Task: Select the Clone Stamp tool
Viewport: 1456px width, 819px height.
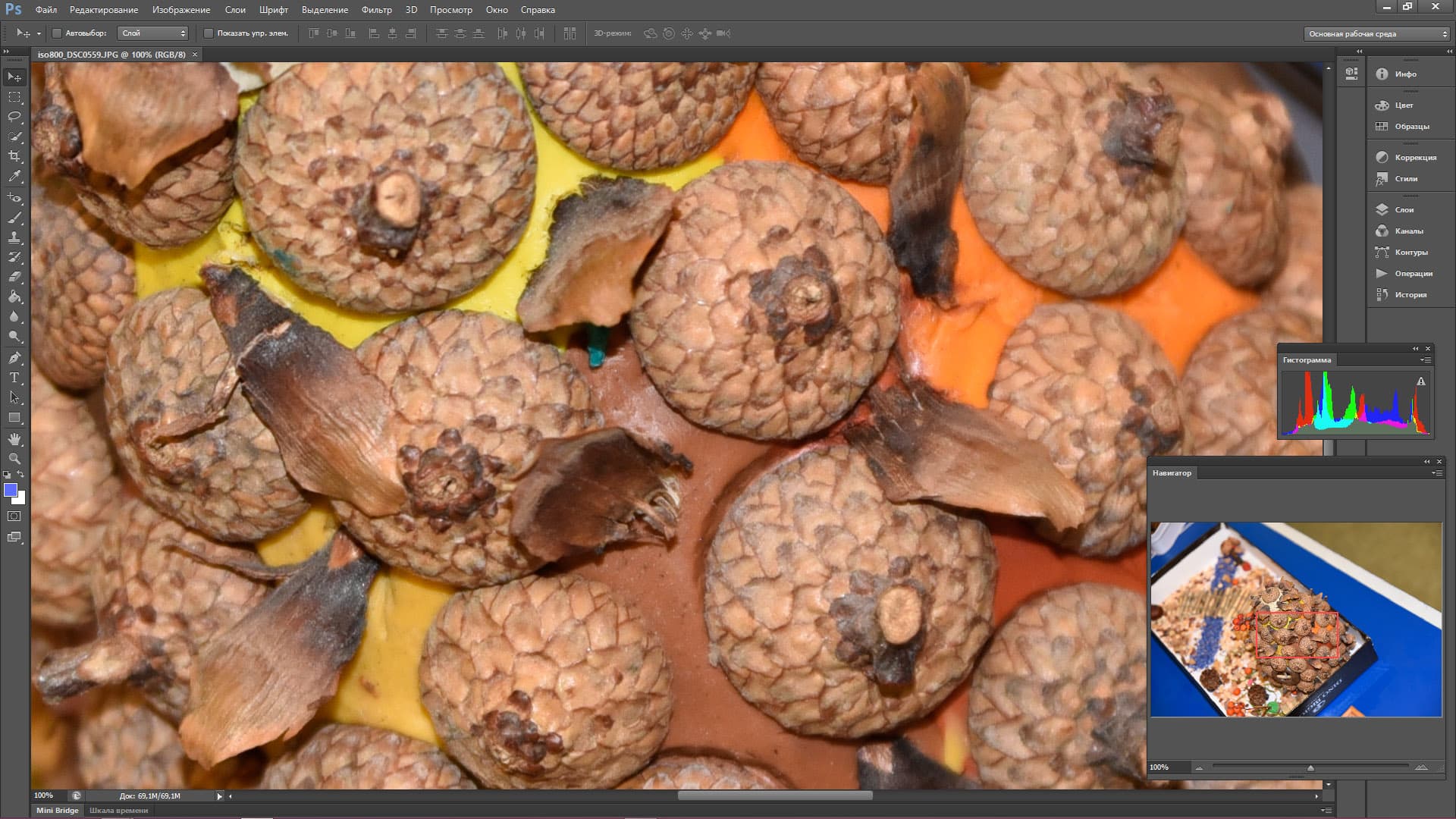Action: coord(14,237)
